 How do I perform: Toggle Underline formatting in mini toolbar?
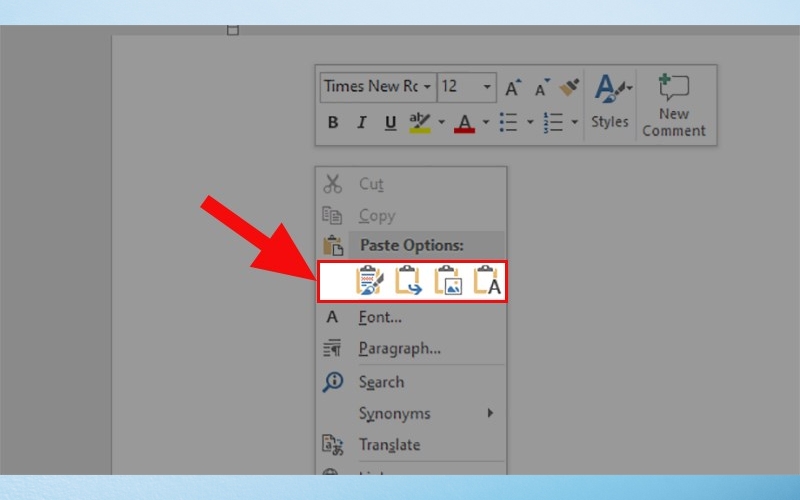tap(390, 123)
